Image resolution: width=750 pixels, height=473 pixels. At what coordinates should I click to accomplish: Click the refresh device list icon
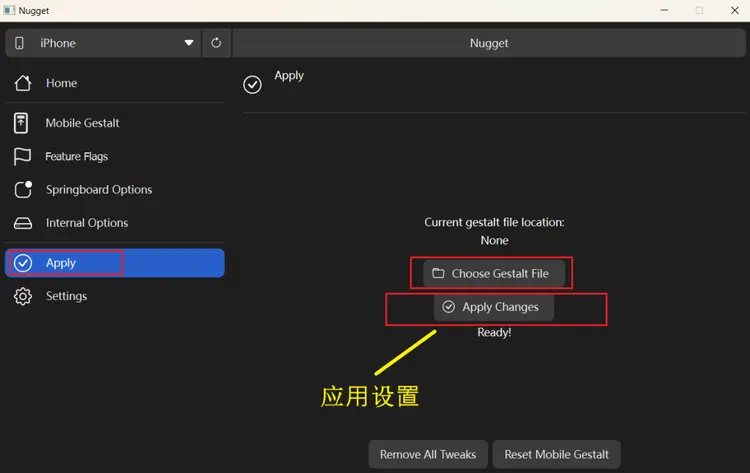coord(216,43)
